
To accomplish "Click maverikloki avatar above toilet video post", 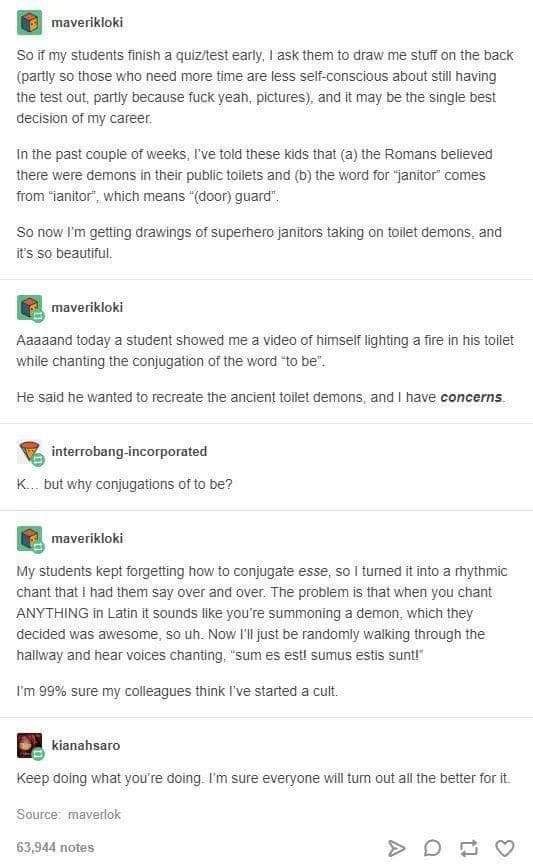I will click(29, 307).
